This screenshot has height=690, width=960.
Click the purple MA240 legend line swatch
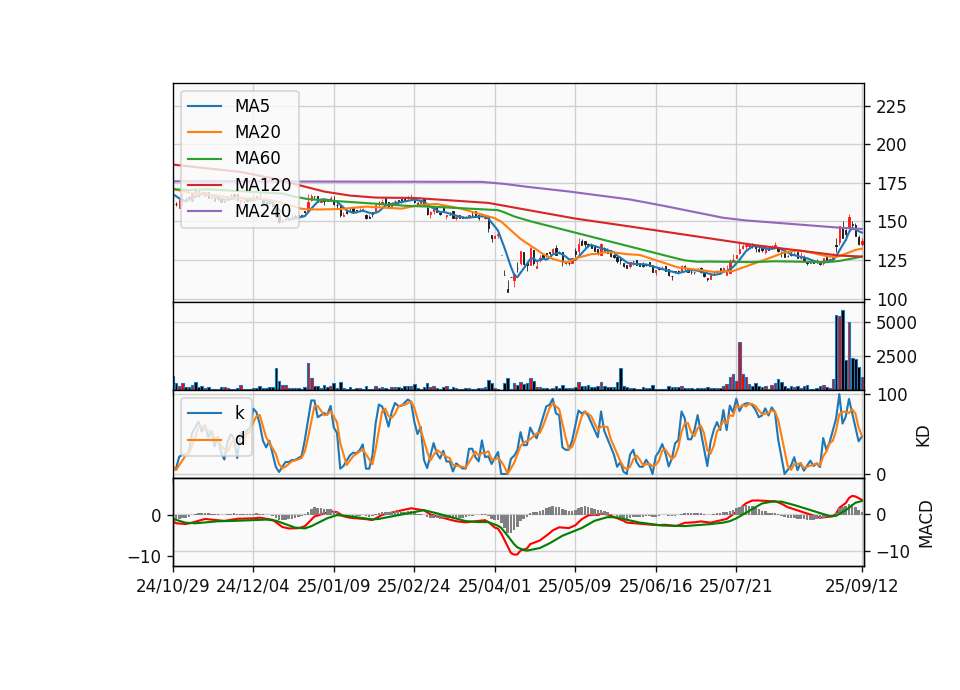pos(204,211)
